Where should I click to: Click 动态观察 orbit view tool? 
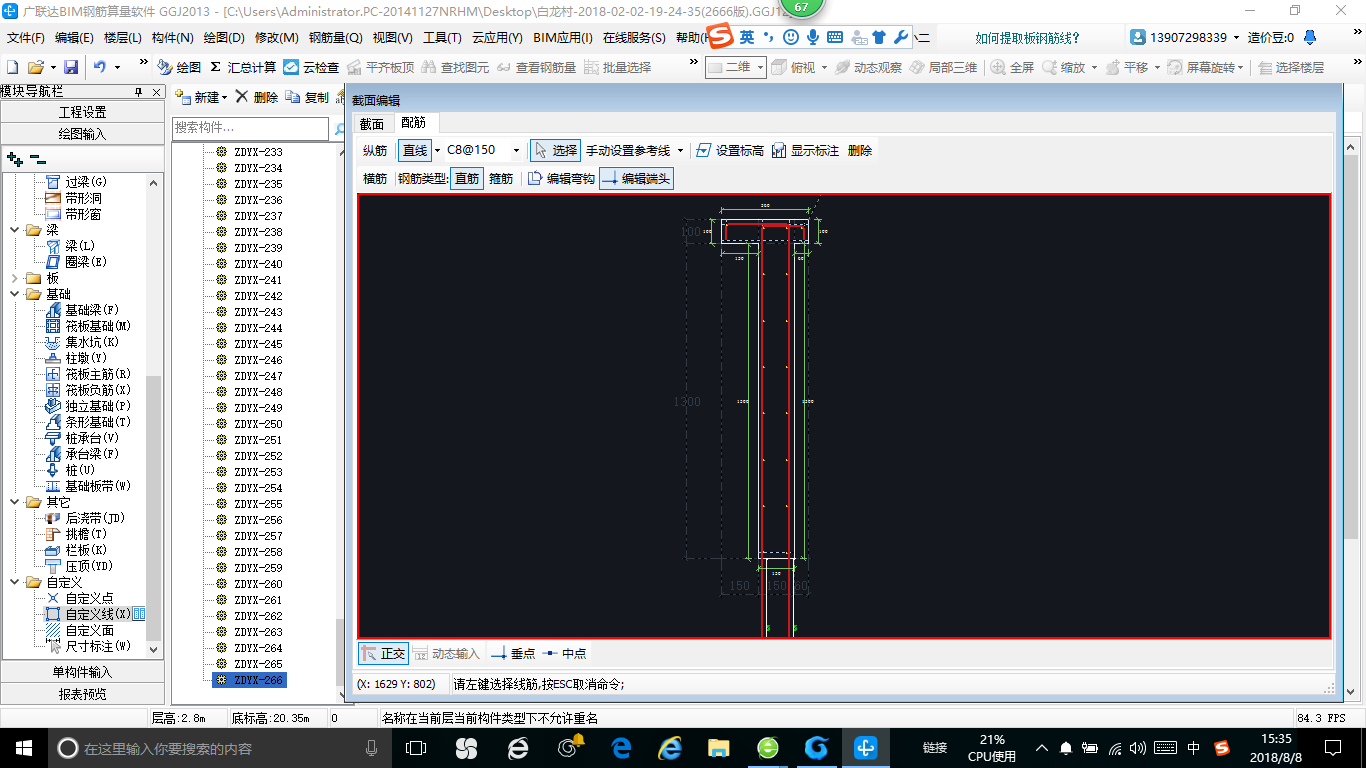868,67
